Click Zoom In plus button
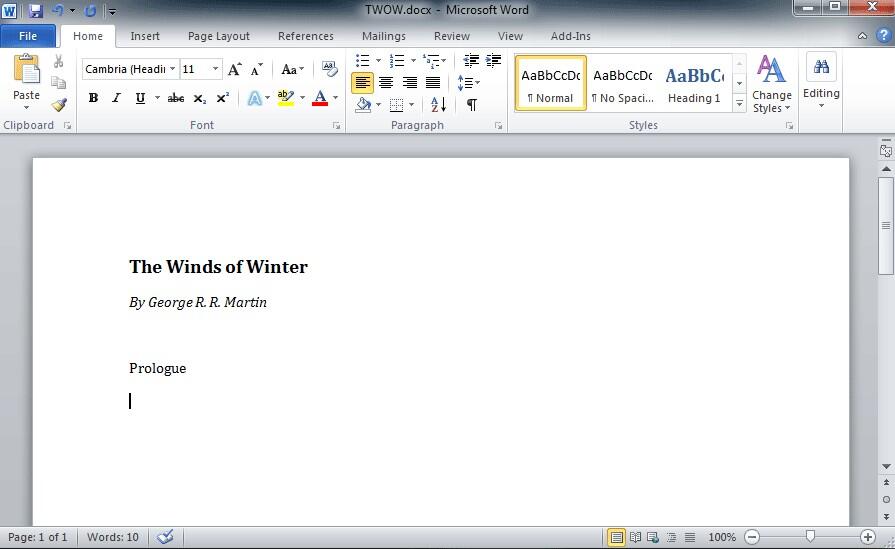Image resolution: width=895 pixels, height=549 pixels. (x=868, y=537)
